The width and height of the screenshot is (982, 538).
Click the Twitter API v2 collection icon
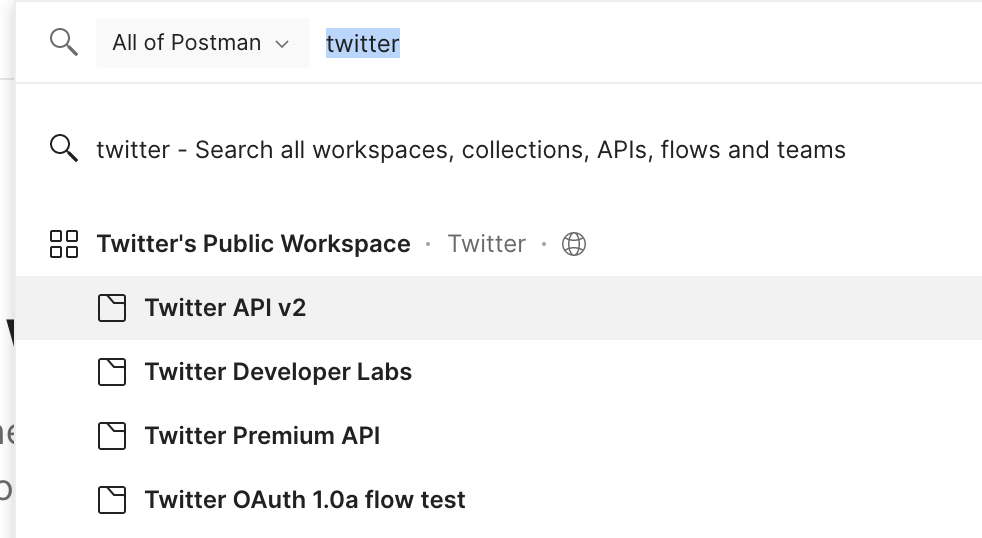tap(112, 308)
